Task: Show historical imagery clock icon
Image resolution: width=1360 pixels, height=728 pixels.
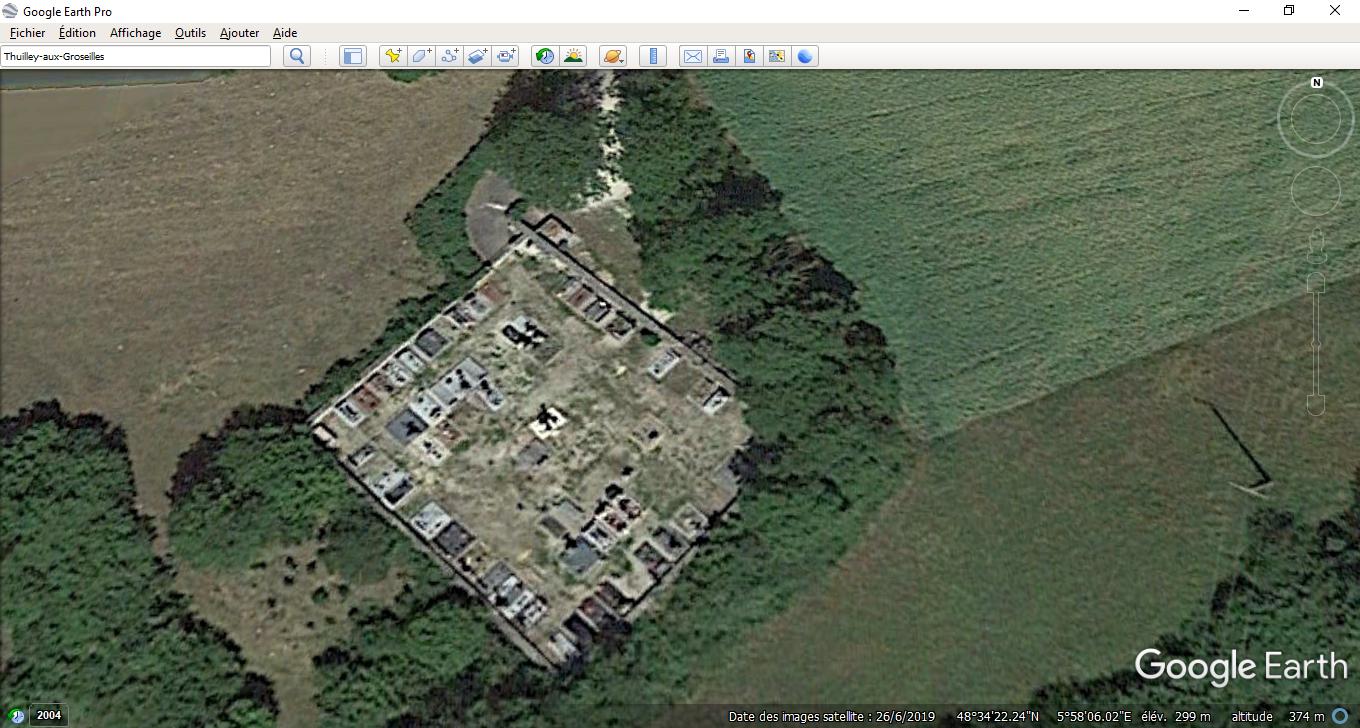Action: [545, 56]
